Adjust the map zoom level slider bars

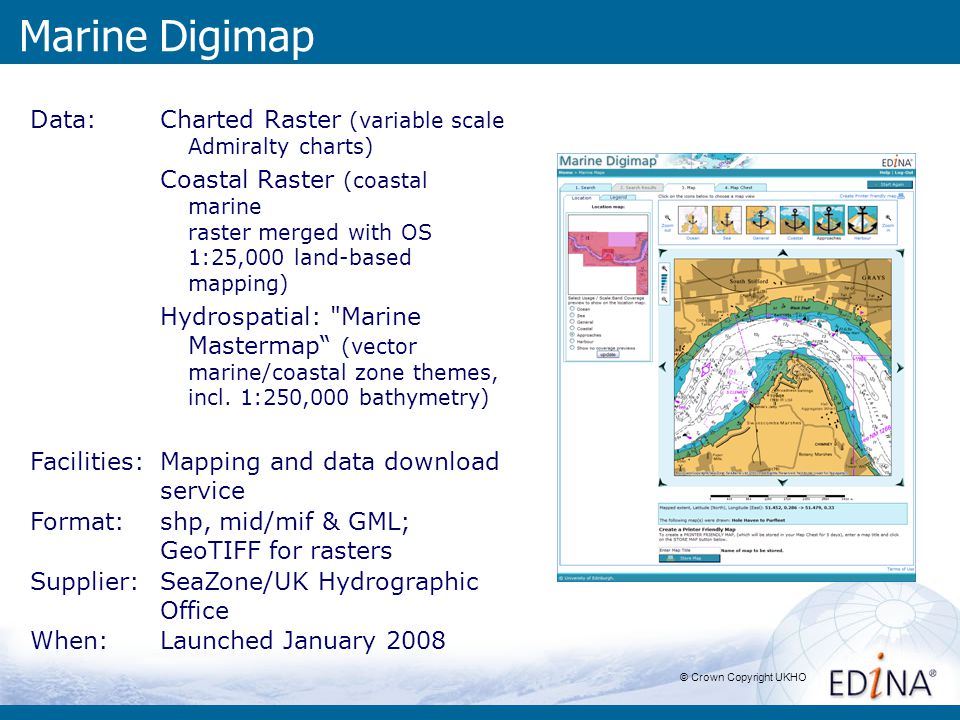pos(664,283)
